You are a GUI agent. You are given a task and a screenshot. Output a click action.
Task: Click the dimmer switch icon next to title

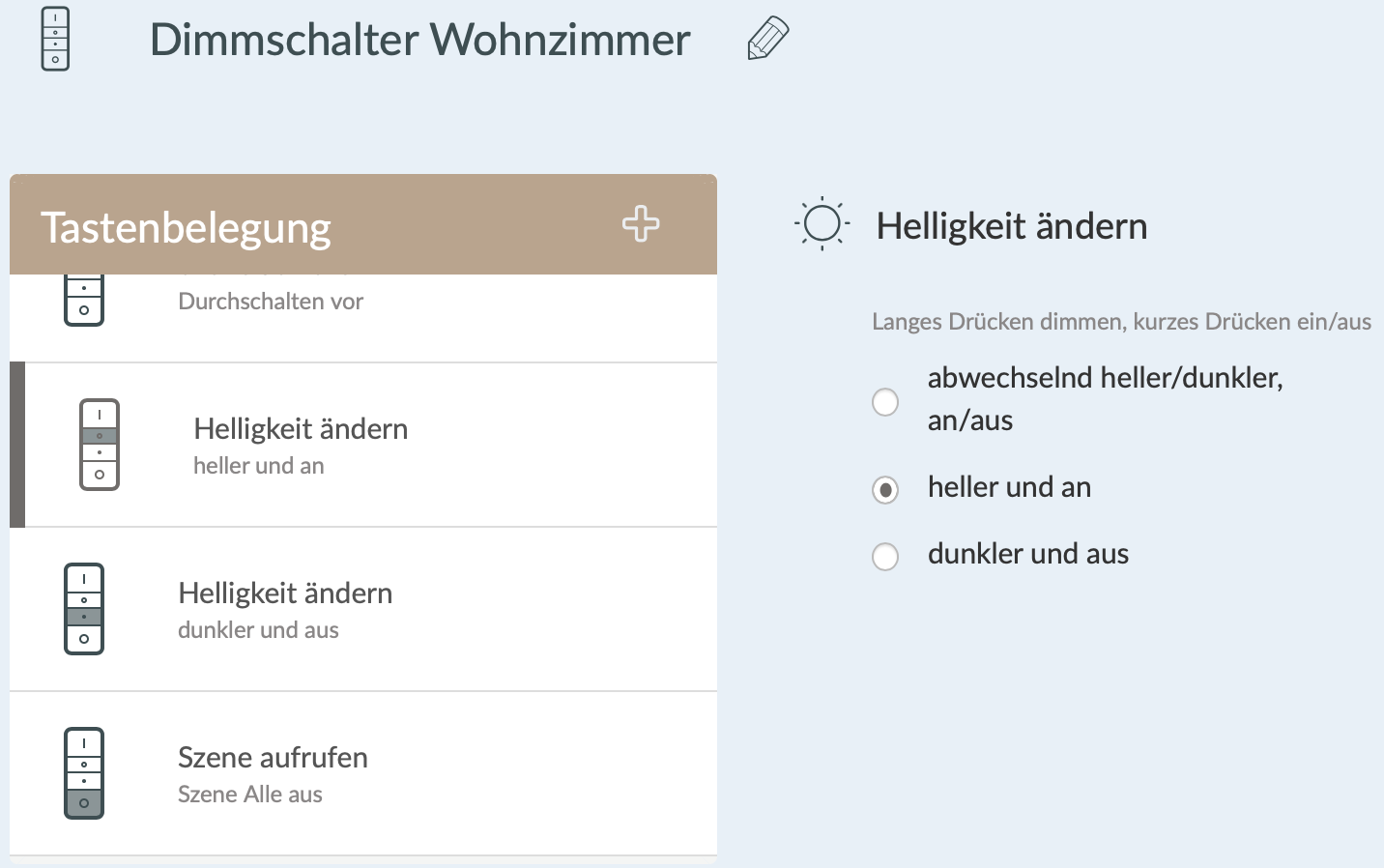(x=55, y=39)
